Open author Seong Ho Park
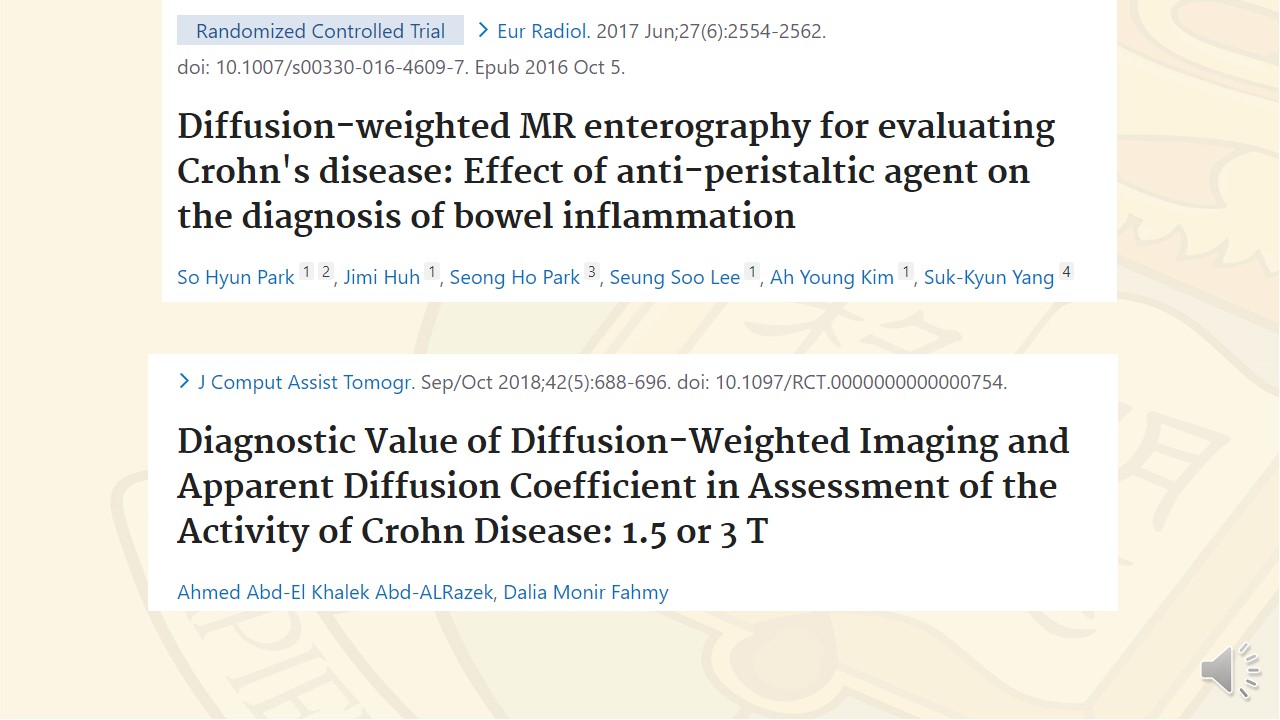 pyautogui.click(x=514, y=277)
